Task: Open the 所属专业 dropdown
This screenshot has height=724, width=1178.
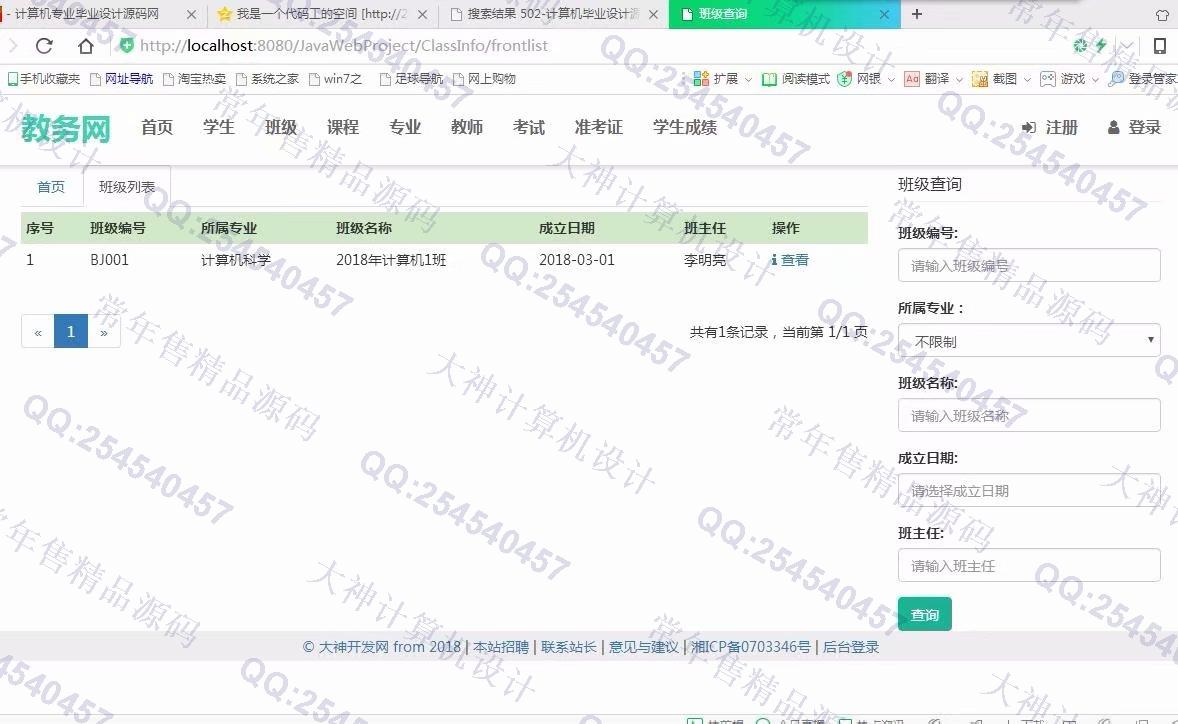Action: (x=1029, y=340)
